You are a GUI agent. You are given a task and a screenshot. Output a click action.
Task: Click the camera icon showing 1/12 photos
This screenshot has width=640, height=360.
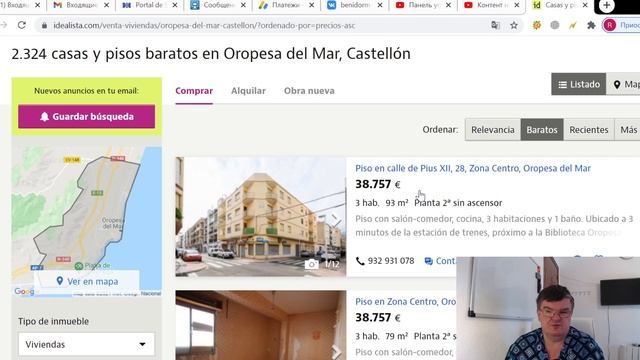tap(311, 264)
